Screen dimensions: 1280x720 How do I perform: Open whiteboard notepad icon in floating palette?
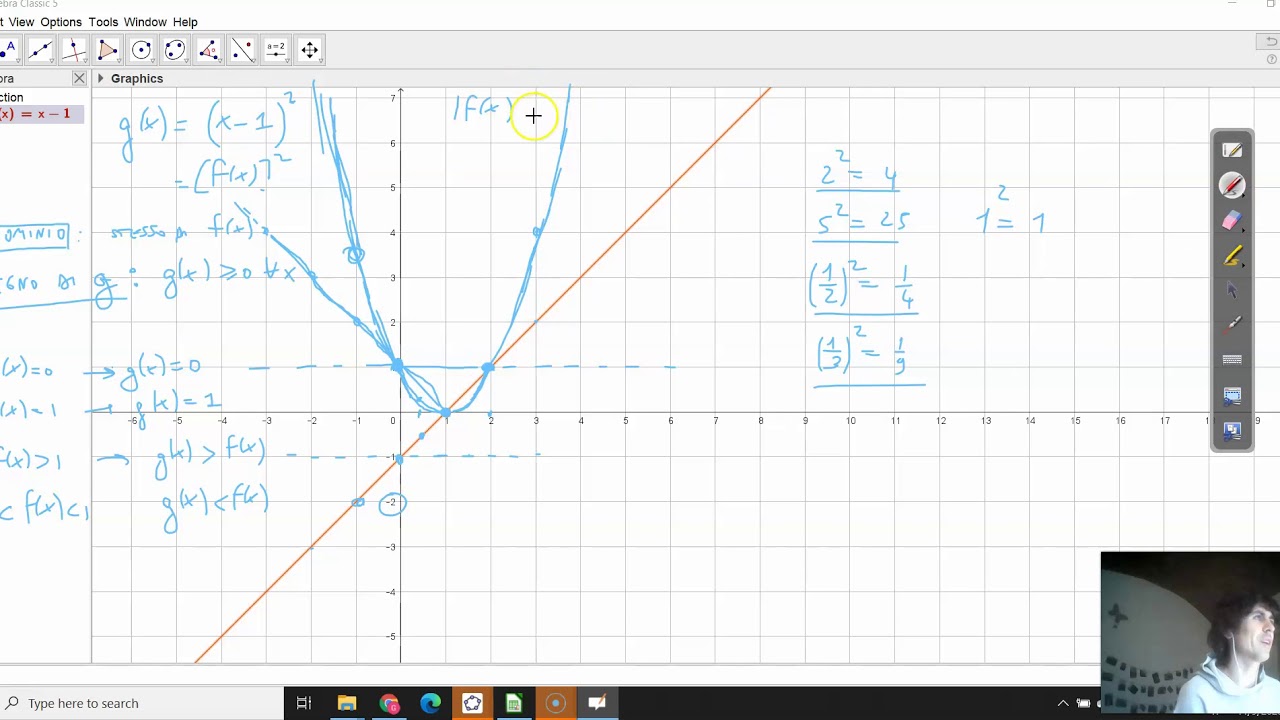[x=1232, y=150]
